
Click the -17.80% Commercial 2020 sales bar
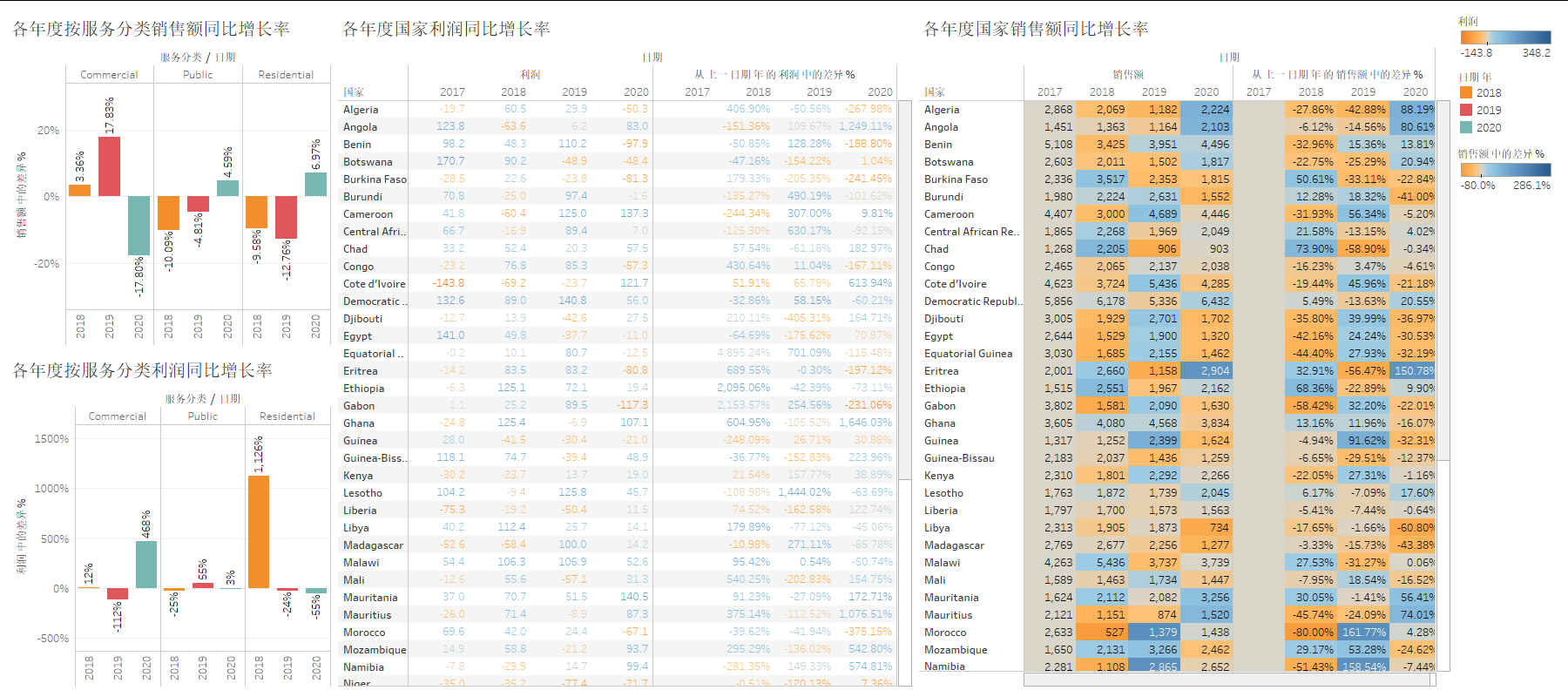click(x=139, y=226)
